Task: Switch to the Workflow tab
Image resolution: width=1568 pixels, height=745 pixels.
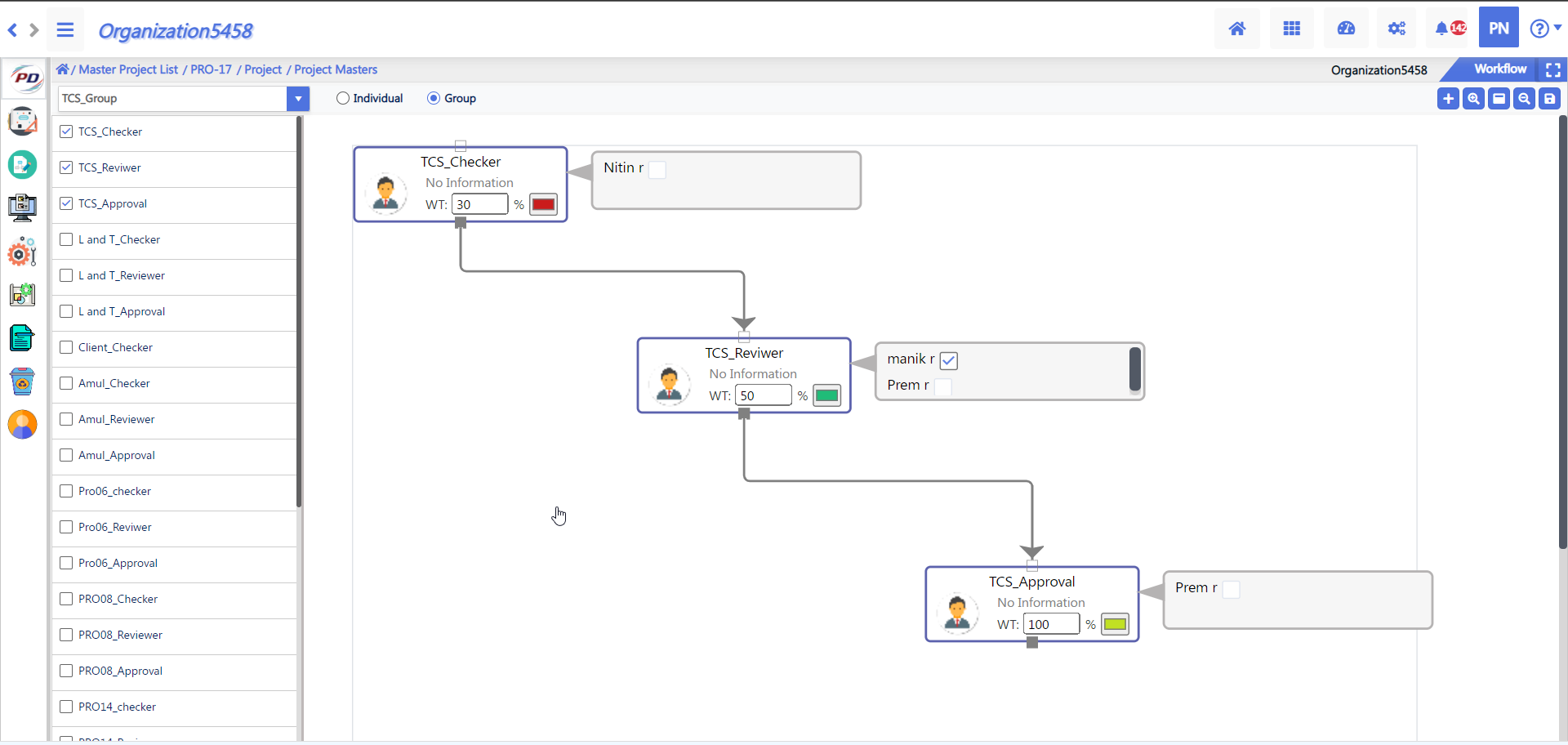Action: pyautogui.click(x=1499, y=69)
